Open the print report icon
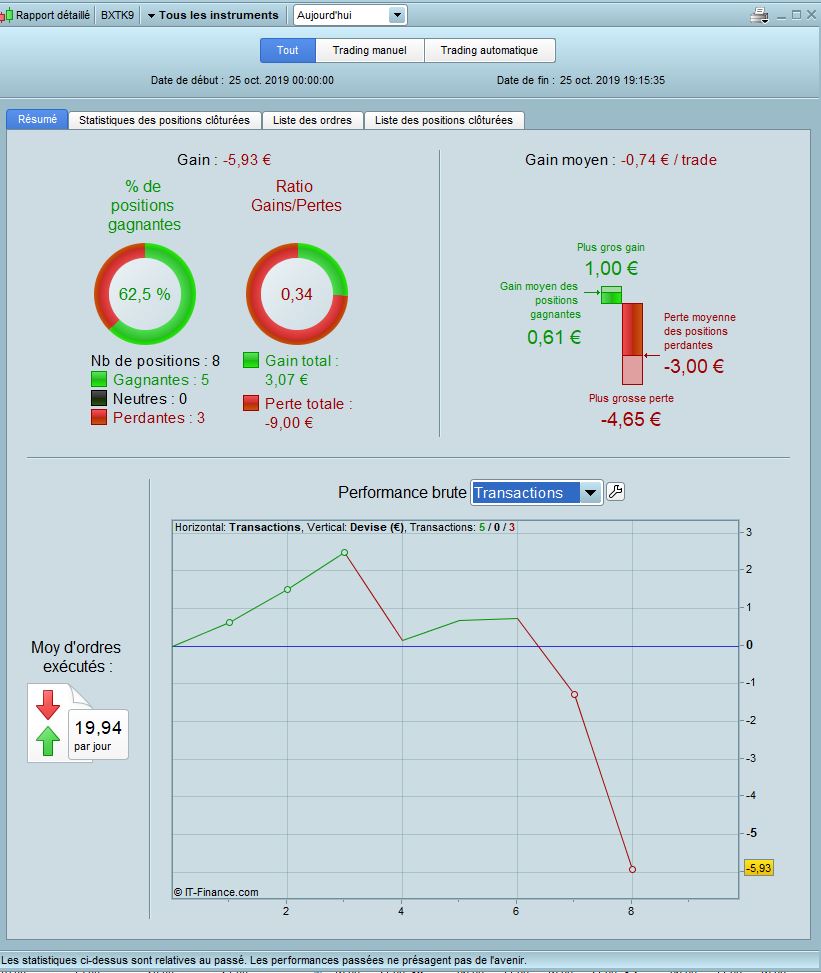The image size is (821, 973). tap(759, 15)
